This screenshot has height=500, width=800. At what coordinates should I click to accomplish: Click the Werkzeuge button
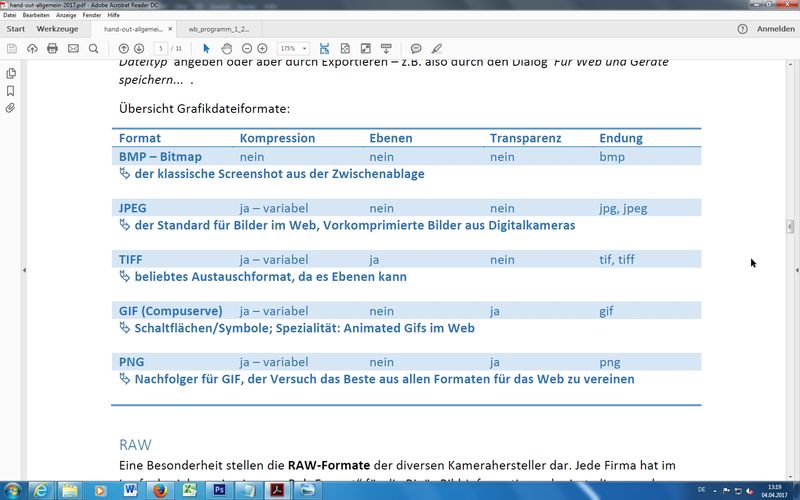click(55, 29)
